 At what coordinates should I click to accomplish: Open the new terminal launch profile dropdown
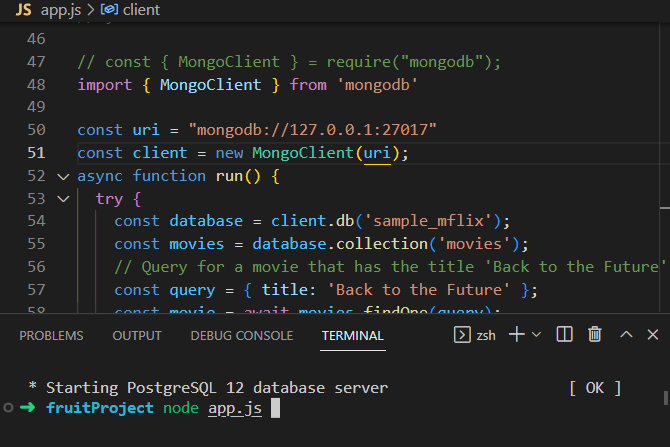[x=537, y=335]
